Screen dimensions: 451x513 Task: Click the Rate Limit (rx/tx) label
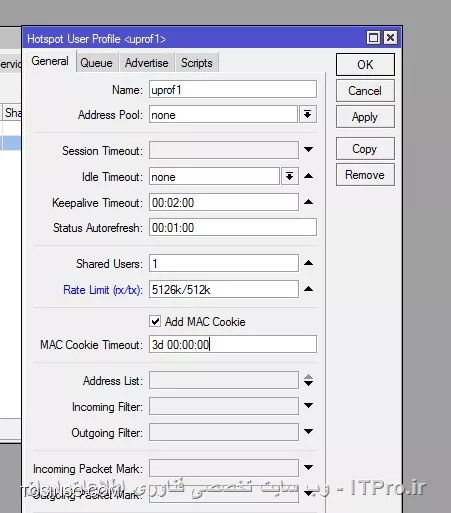pos(103,290)
